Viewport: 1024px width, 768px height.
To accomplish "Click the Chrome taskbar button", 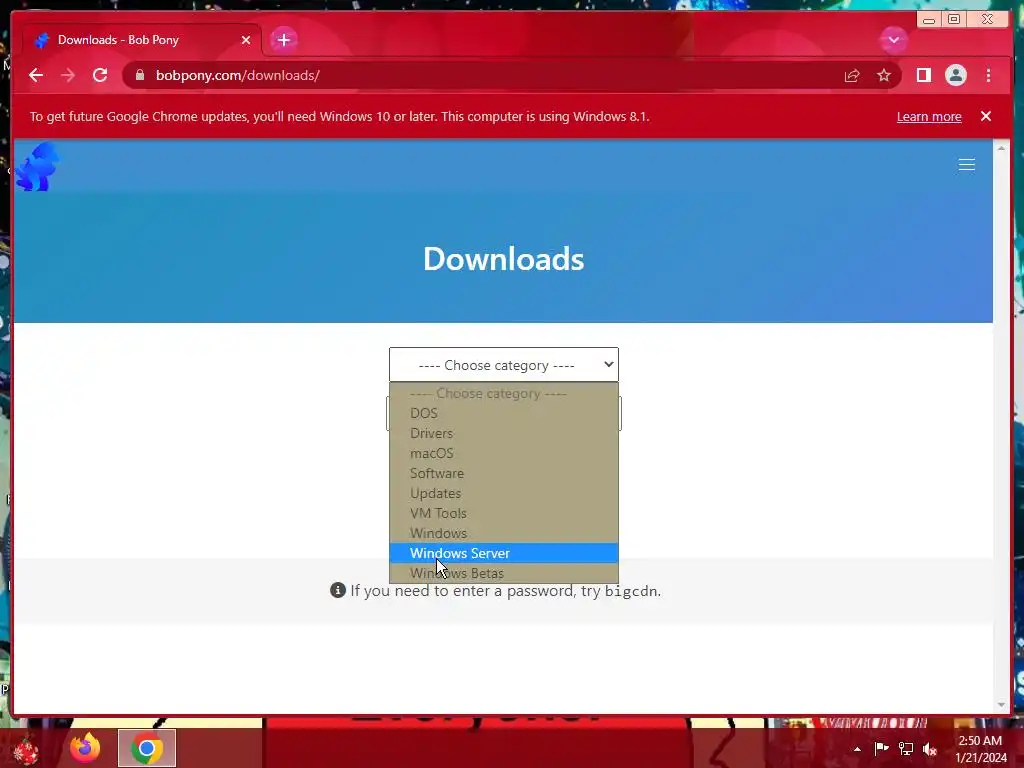I will point(147,748).
